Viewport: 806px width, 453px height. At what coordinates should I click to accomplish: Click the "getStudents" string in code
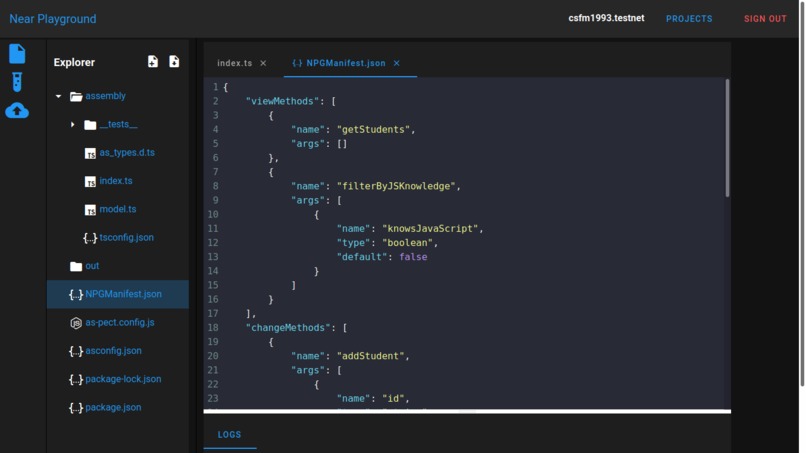coord(373,130)
